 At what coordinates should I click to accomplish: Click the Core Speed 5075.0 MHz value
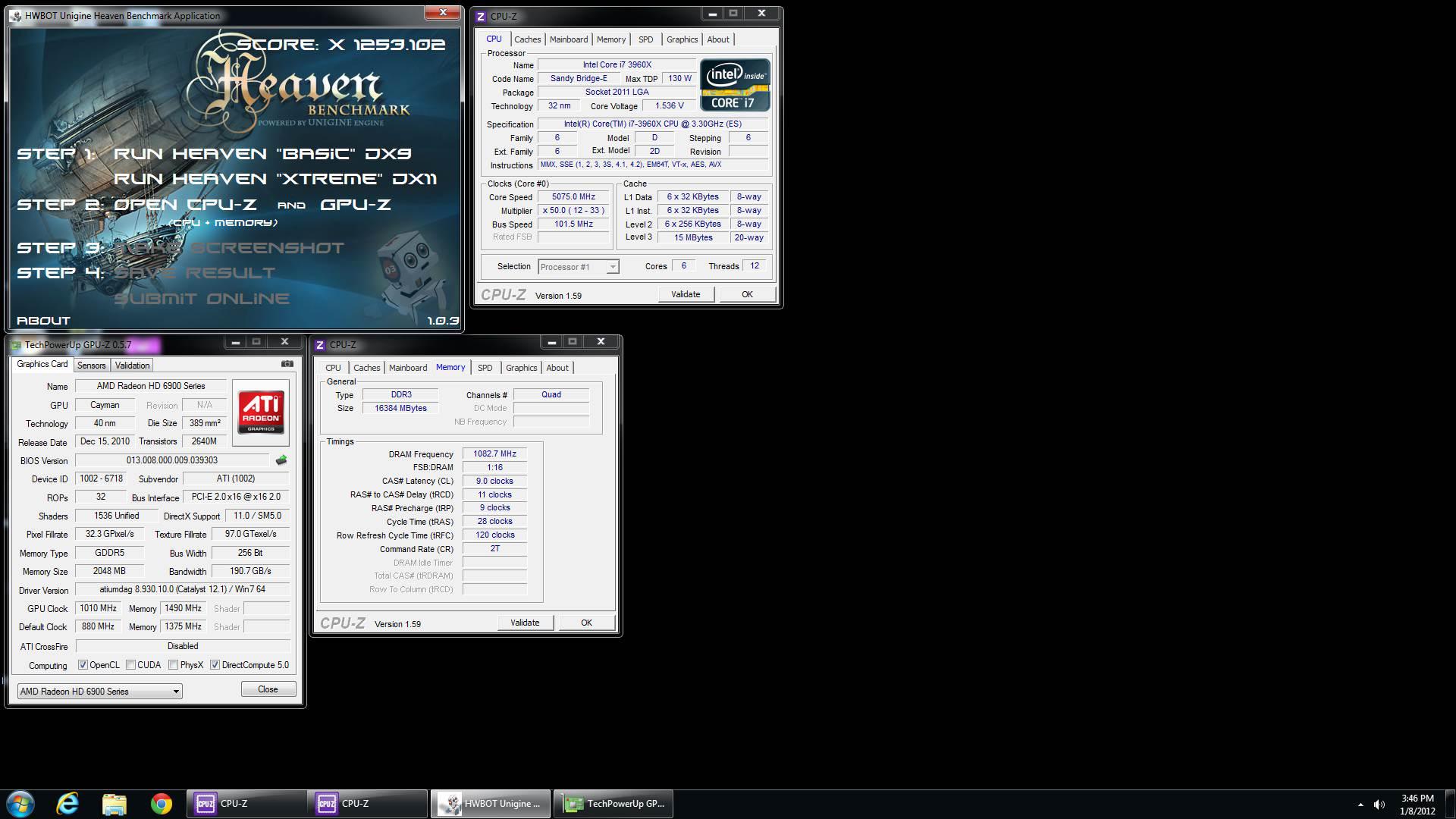(x=573, y=197)
